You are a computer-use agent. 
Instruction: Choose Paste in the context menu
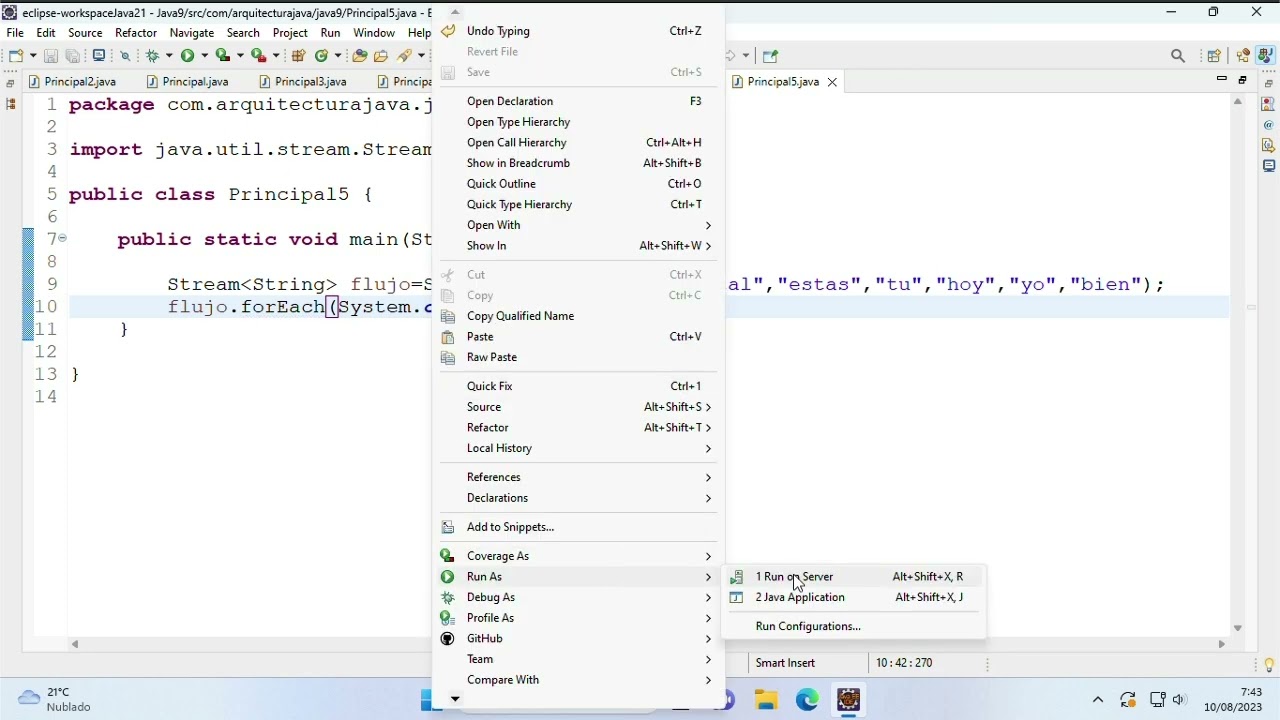[578, 337]
